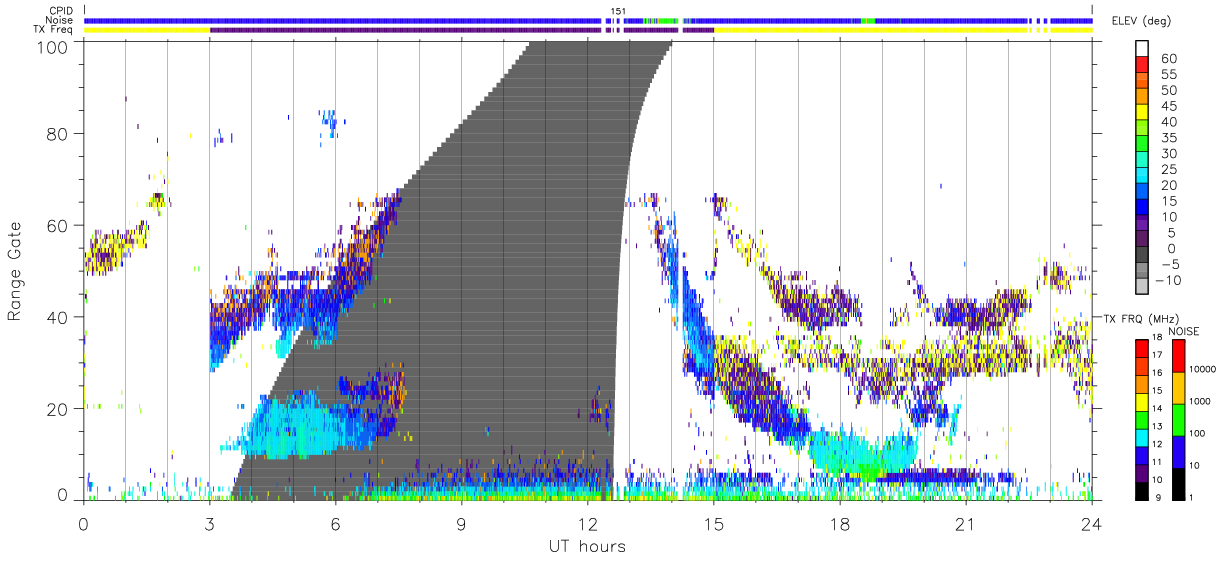The image size is (1228, 567).
Task: Click the 60 tick label on Range Gate axis
Action: point(58,225)
